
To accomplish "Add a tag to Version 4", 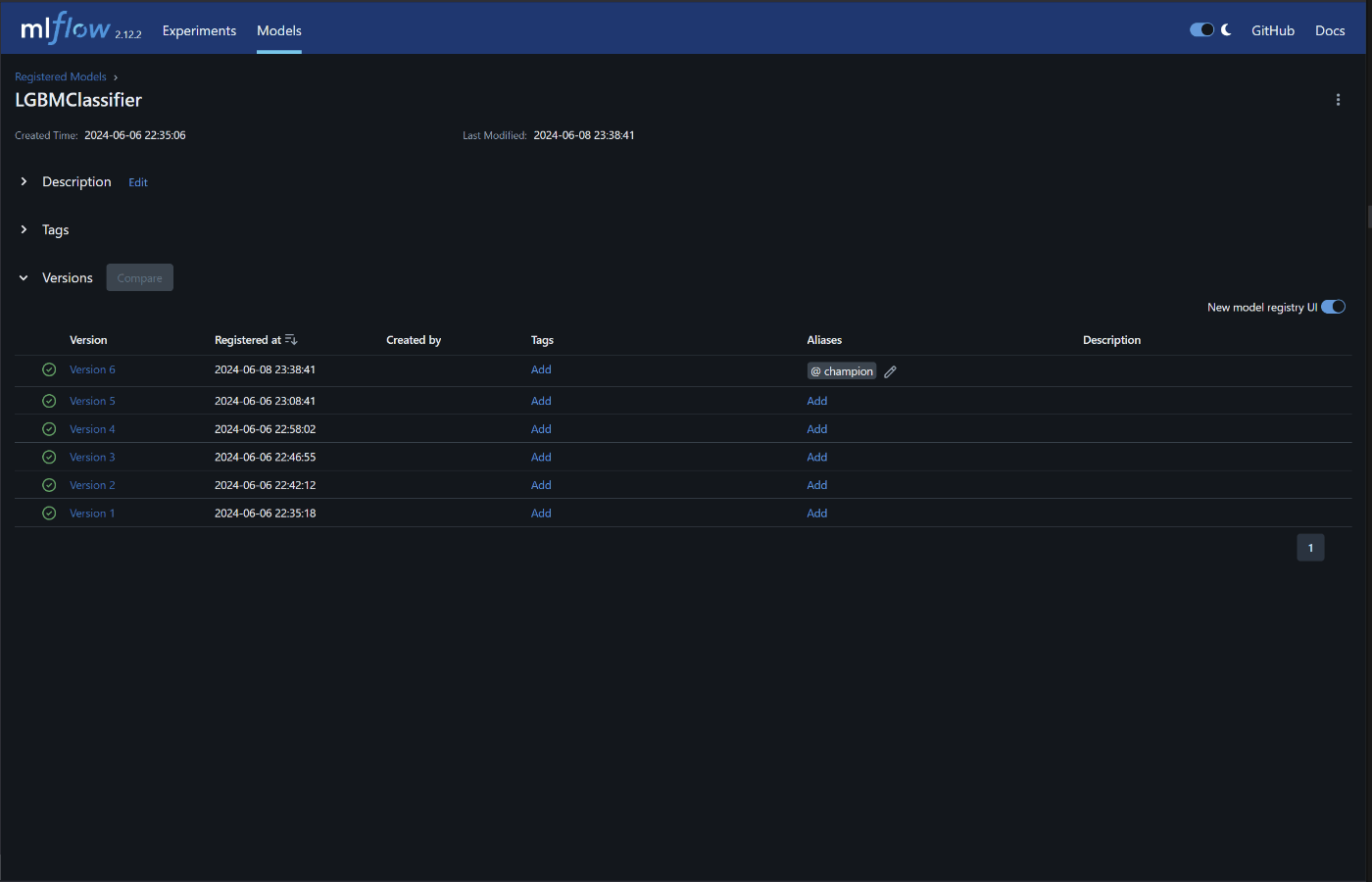I will point(541,429).
